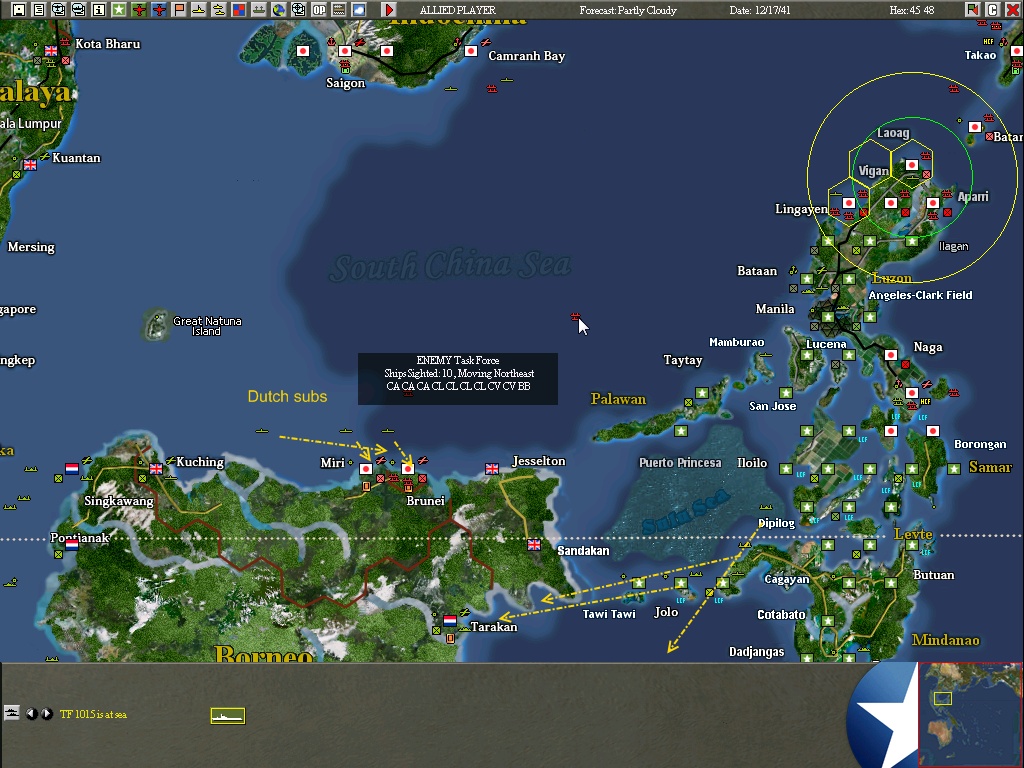Select the Dutch flag base at Pontianak
The image size is (1024, 768).
72,545
